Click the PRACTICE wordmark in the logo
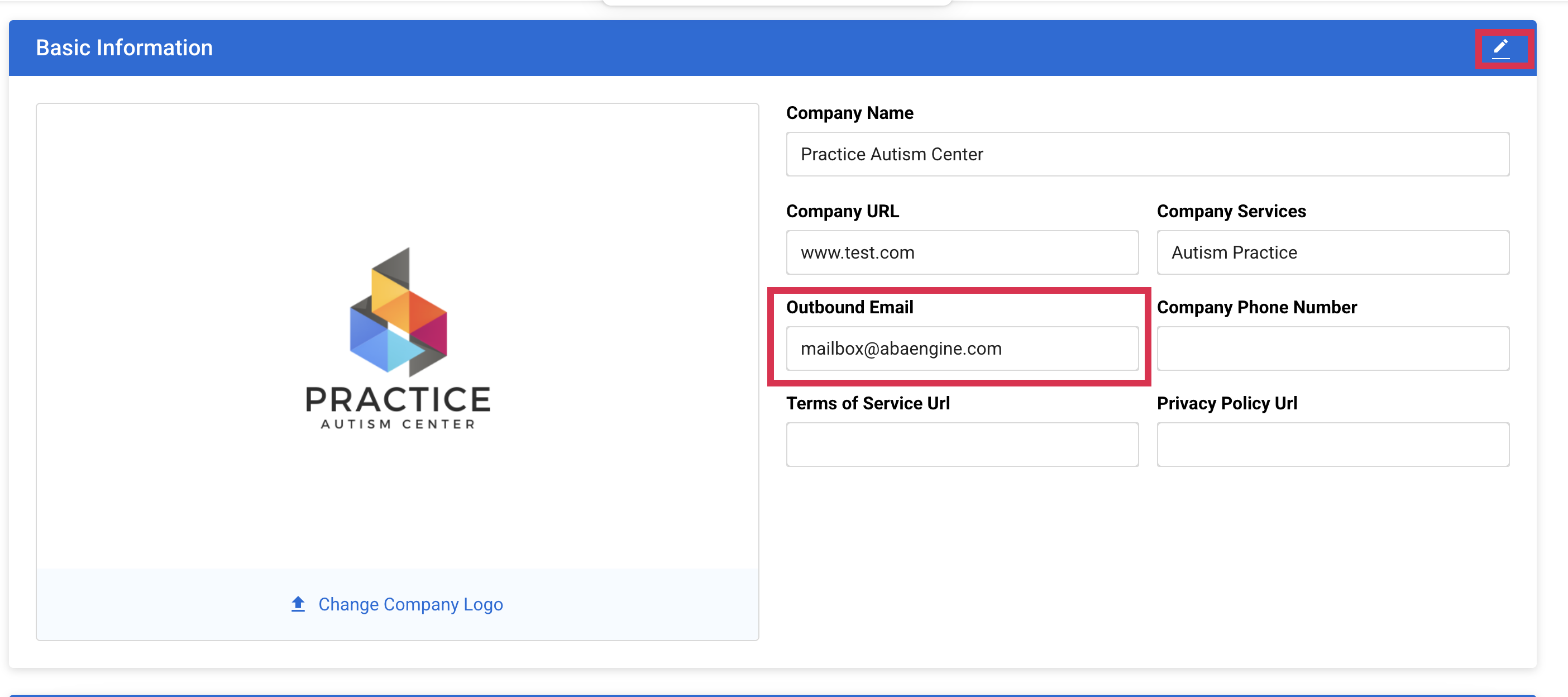The width and height of the screenshot is (1568, 697). tap(398, 399)
